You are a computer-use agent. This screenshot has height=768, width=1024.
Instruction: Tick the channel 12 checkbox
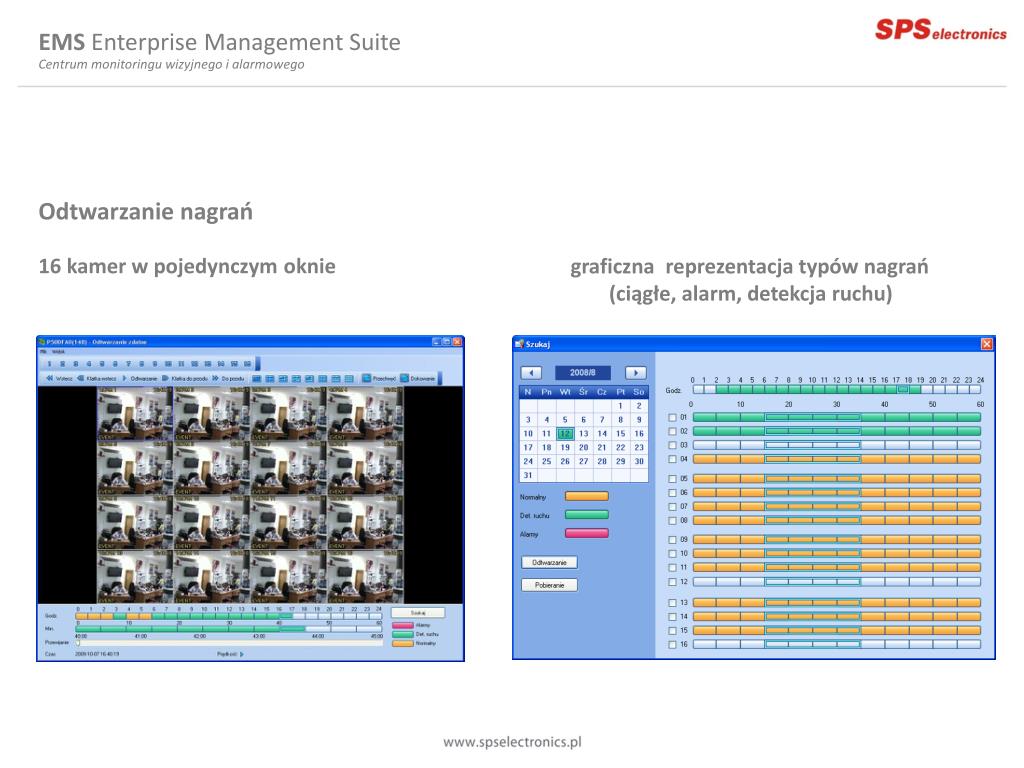click(x=672, y=582)
